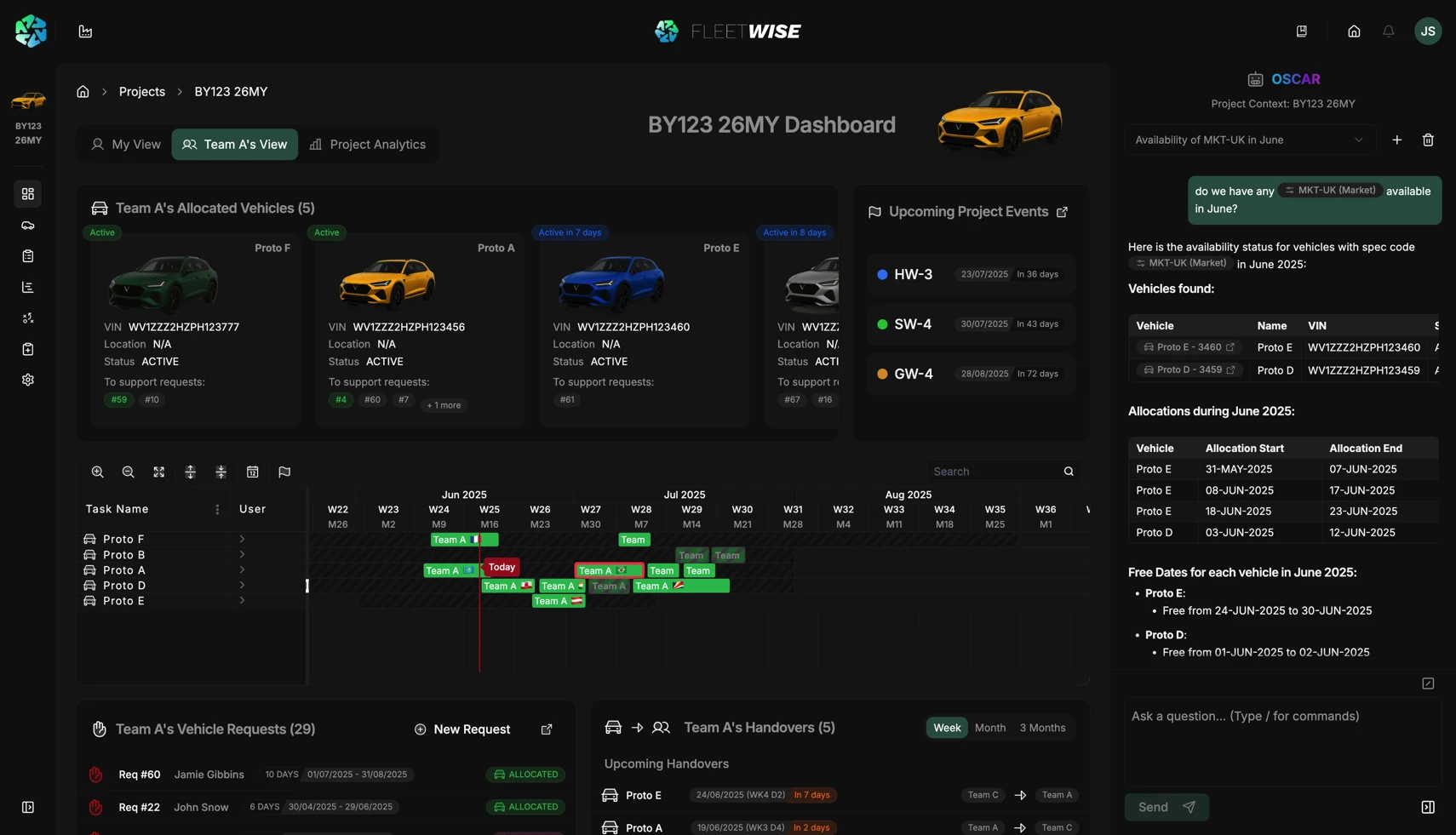This screenshot has height=835, width=1456.
Task: Open Req #60 Jamie Gibbins row
Action: point(326,775)
